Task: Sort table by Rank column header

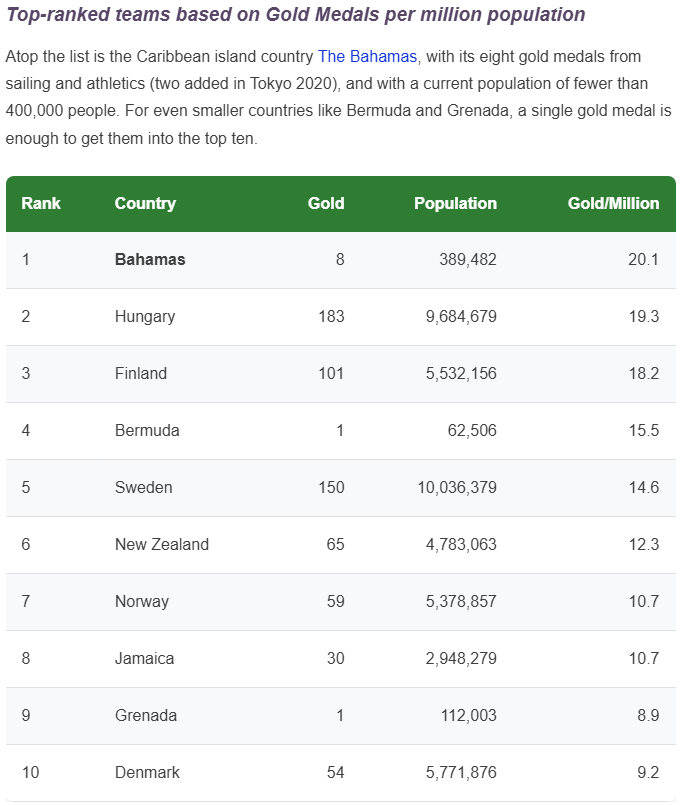Action: pos(41,203)
